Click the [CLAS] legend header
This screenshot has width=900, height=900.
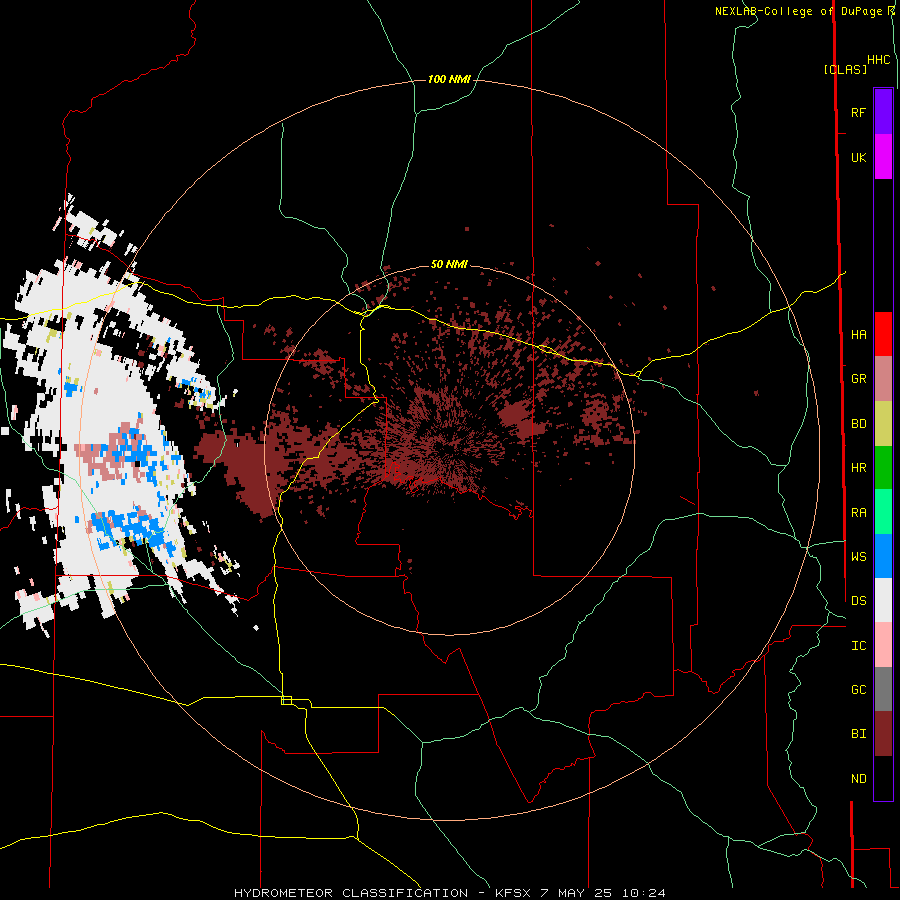(x=845, y=69)
